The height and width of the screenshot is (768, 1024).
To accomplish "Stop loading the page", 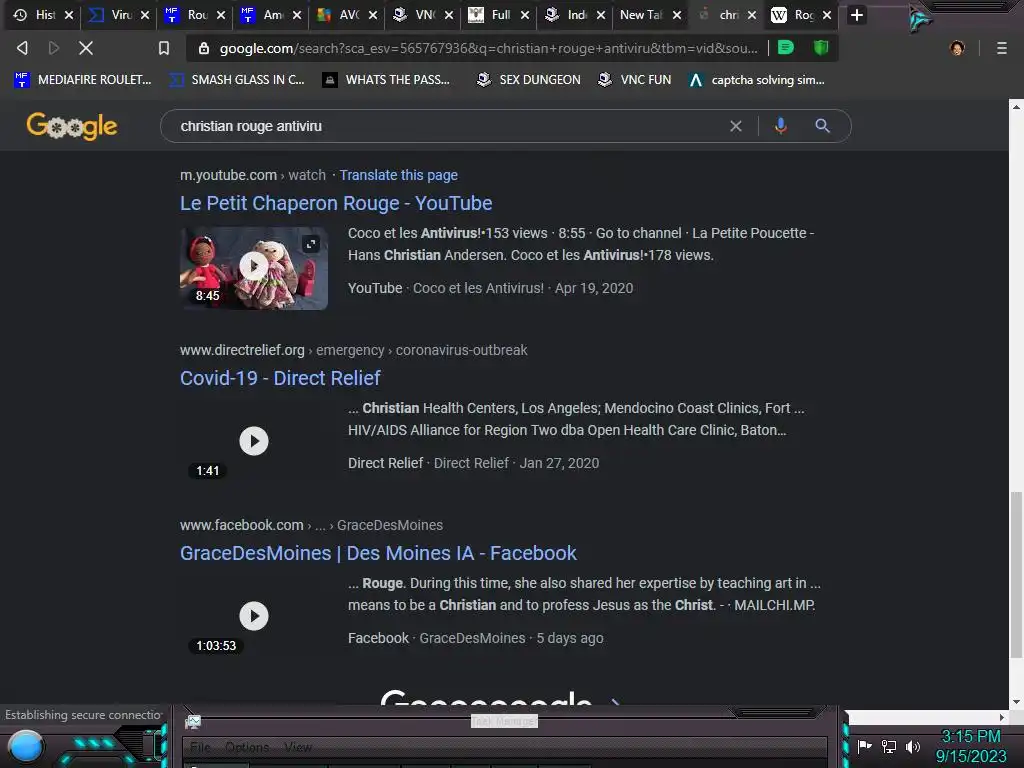I will (x=86, y=48).
